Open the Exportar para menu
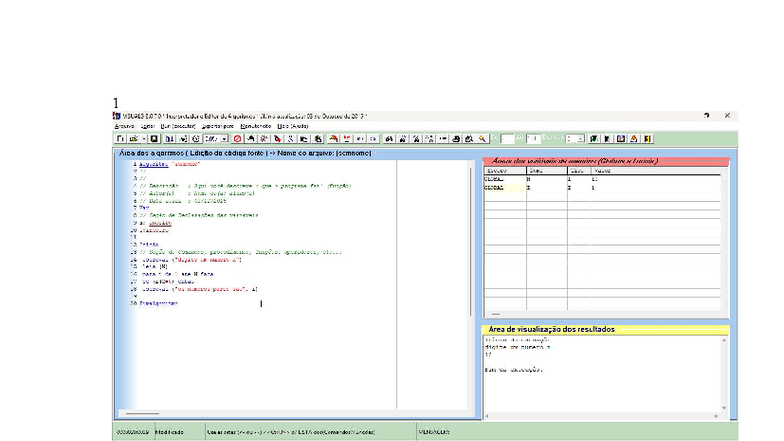Viewport: 784px width, 441px height. click(218, 126)
